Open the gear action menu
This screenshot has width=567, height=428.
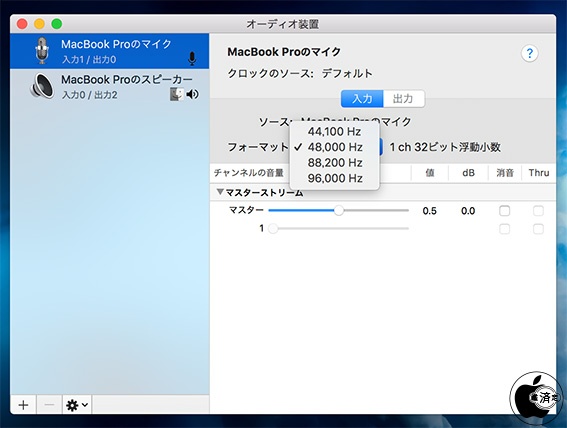(x=77, y=405)
